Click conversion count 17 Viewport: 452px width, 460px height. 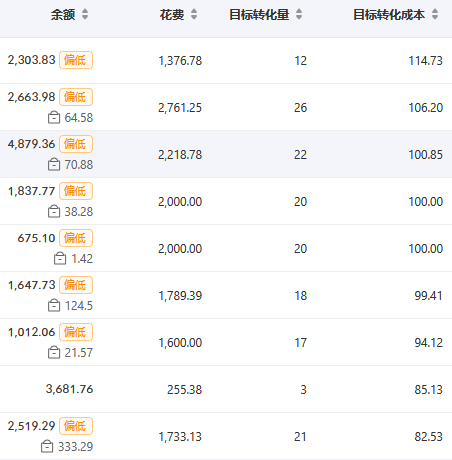[300, 343]
